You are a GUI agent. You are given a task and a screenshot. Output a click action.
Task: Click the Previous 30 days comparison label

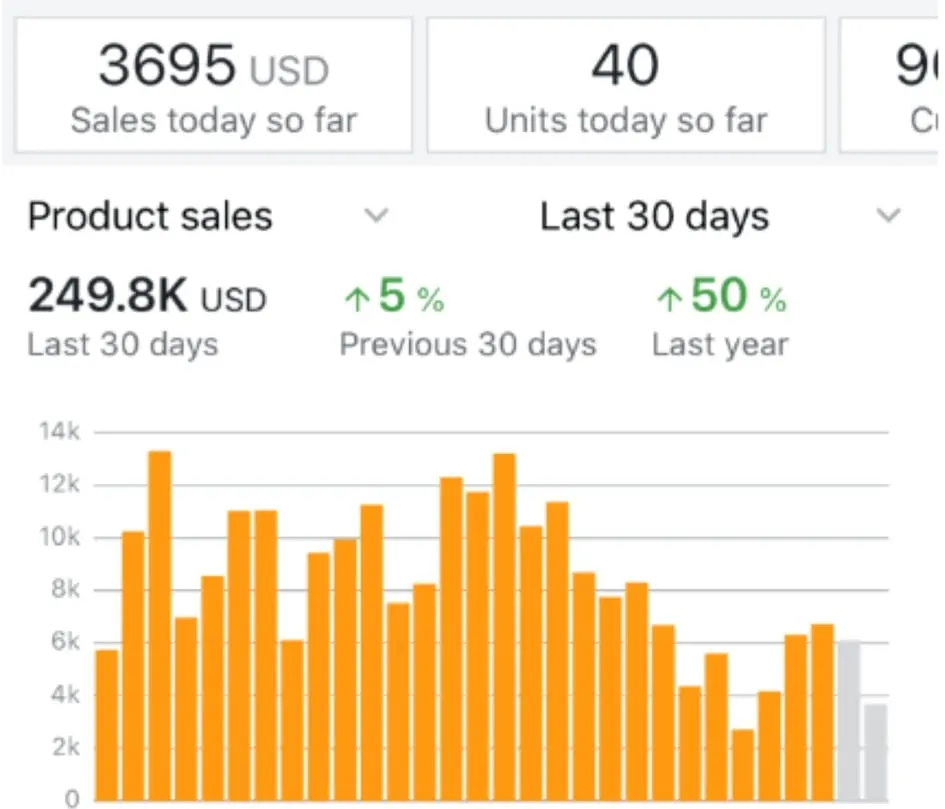tap(467, 345)
